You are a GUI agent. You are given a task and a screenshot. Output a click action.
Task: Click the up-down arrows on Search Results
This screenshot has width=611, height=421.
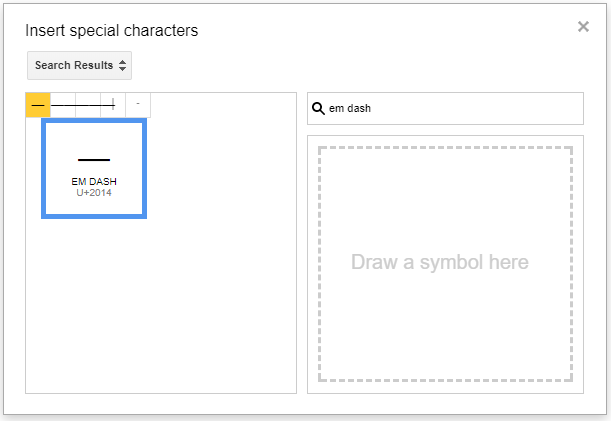point(122,66)
